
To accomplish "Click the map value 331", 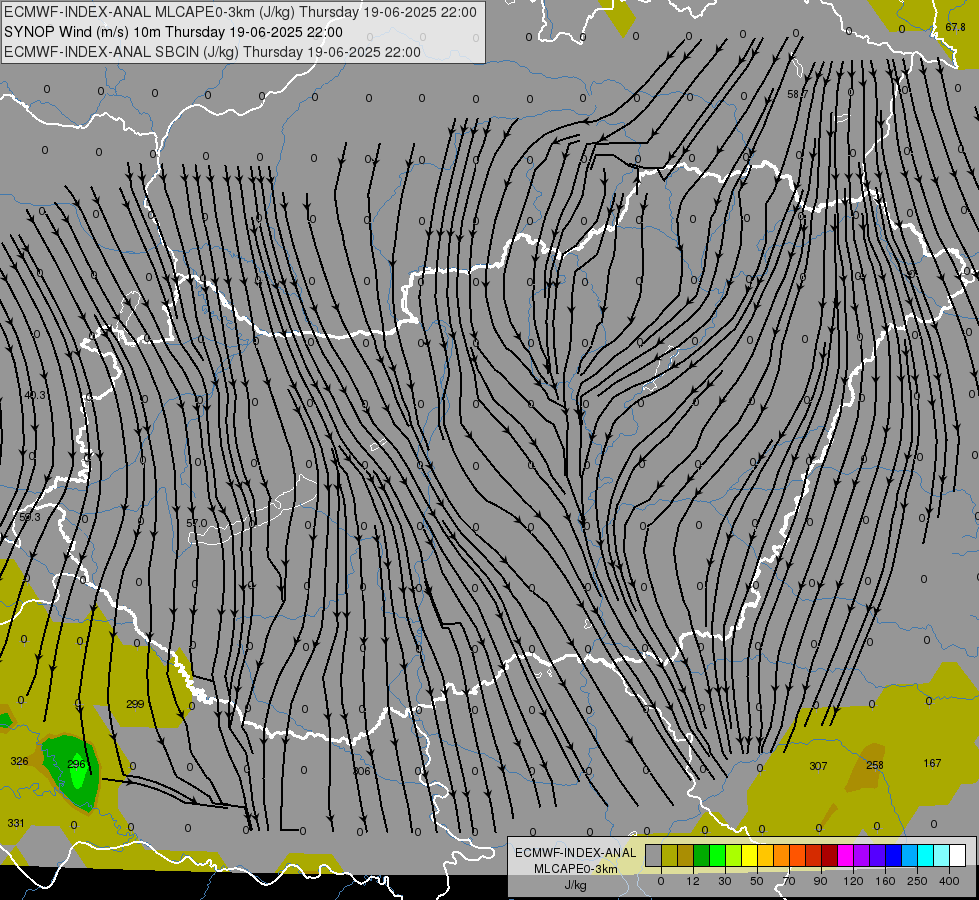I will click(x=16, y=823).
